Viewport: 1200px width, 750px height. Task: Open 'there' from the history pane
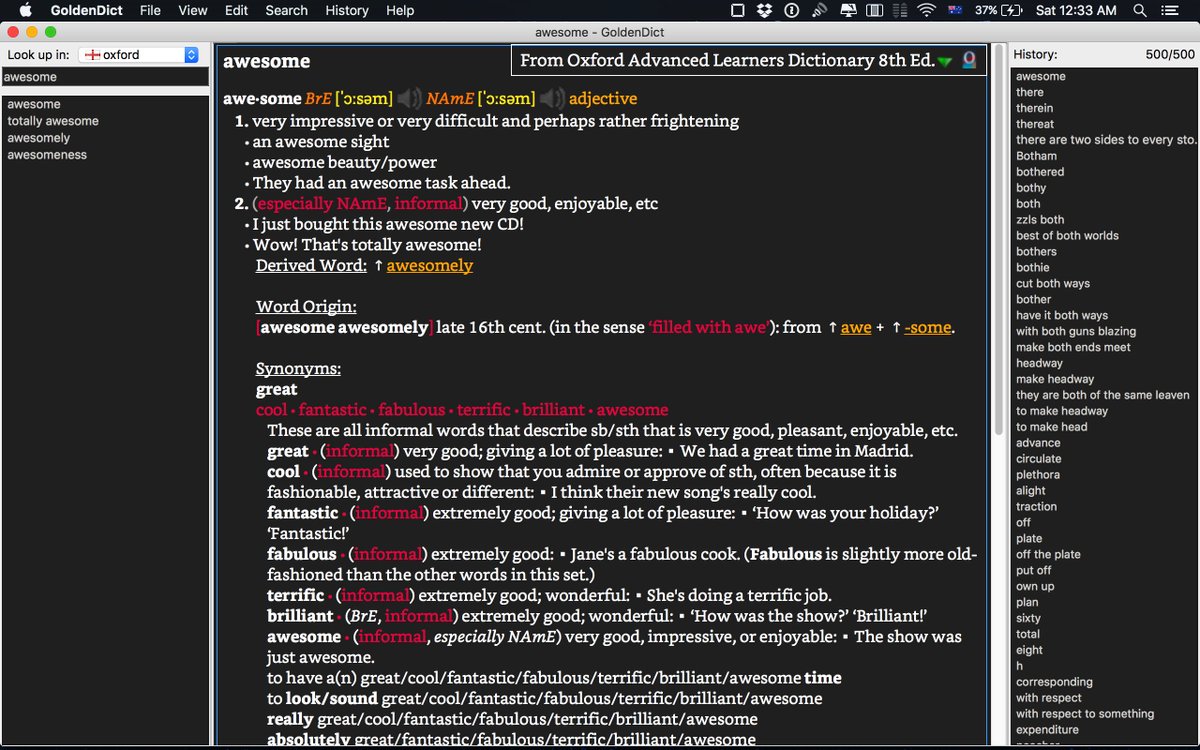pyautogui.click(x=1029, y=92)
